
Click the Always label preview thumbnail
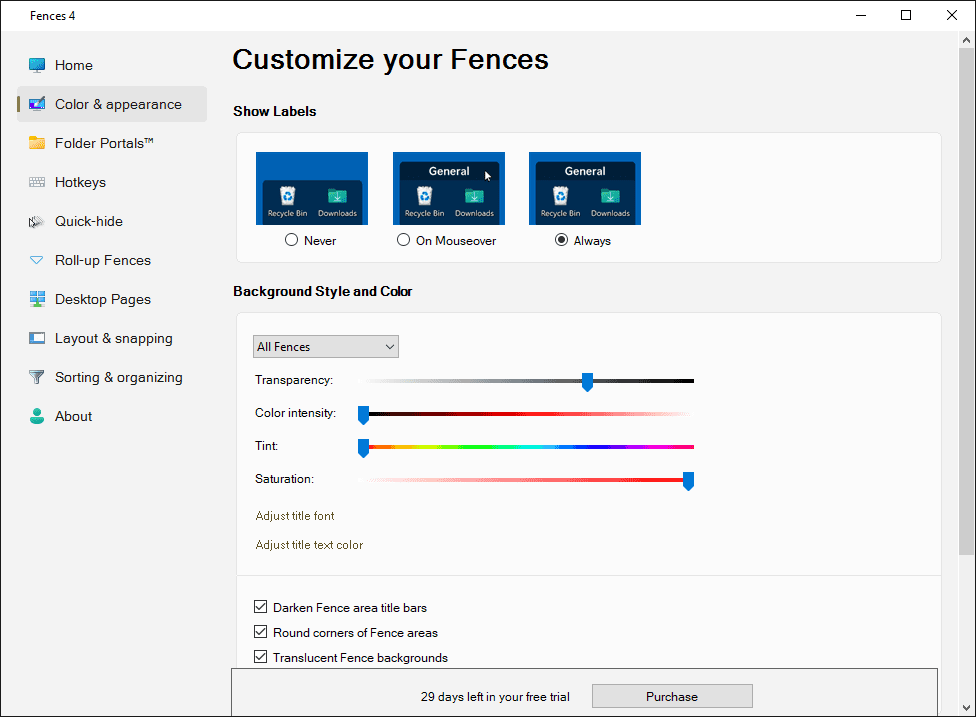585,188
